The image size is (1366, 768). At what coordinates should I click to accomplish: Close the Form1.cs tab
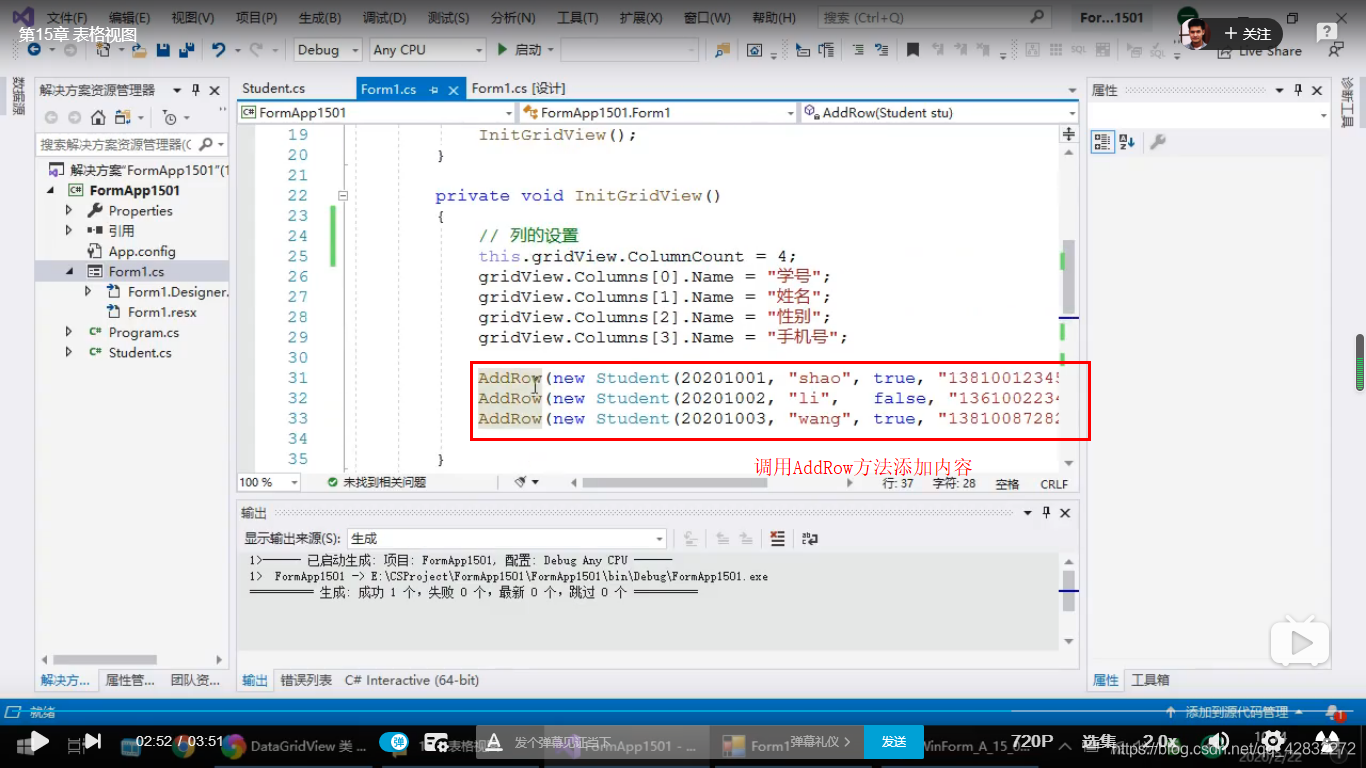(x=453, y=89)
